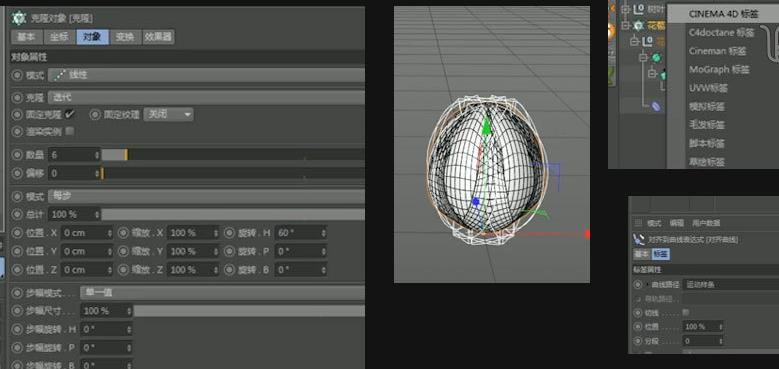Click the Align to Spline tag icon
Screen dimensions: 779x369
[638, 239]
